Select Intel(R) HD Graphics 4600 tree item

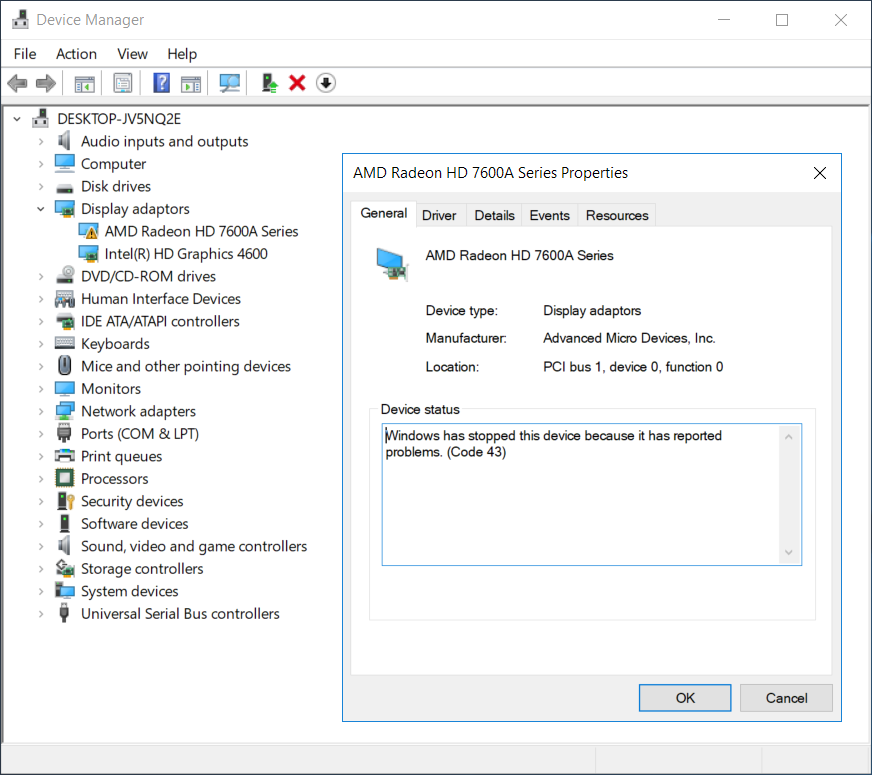(186, 254)
